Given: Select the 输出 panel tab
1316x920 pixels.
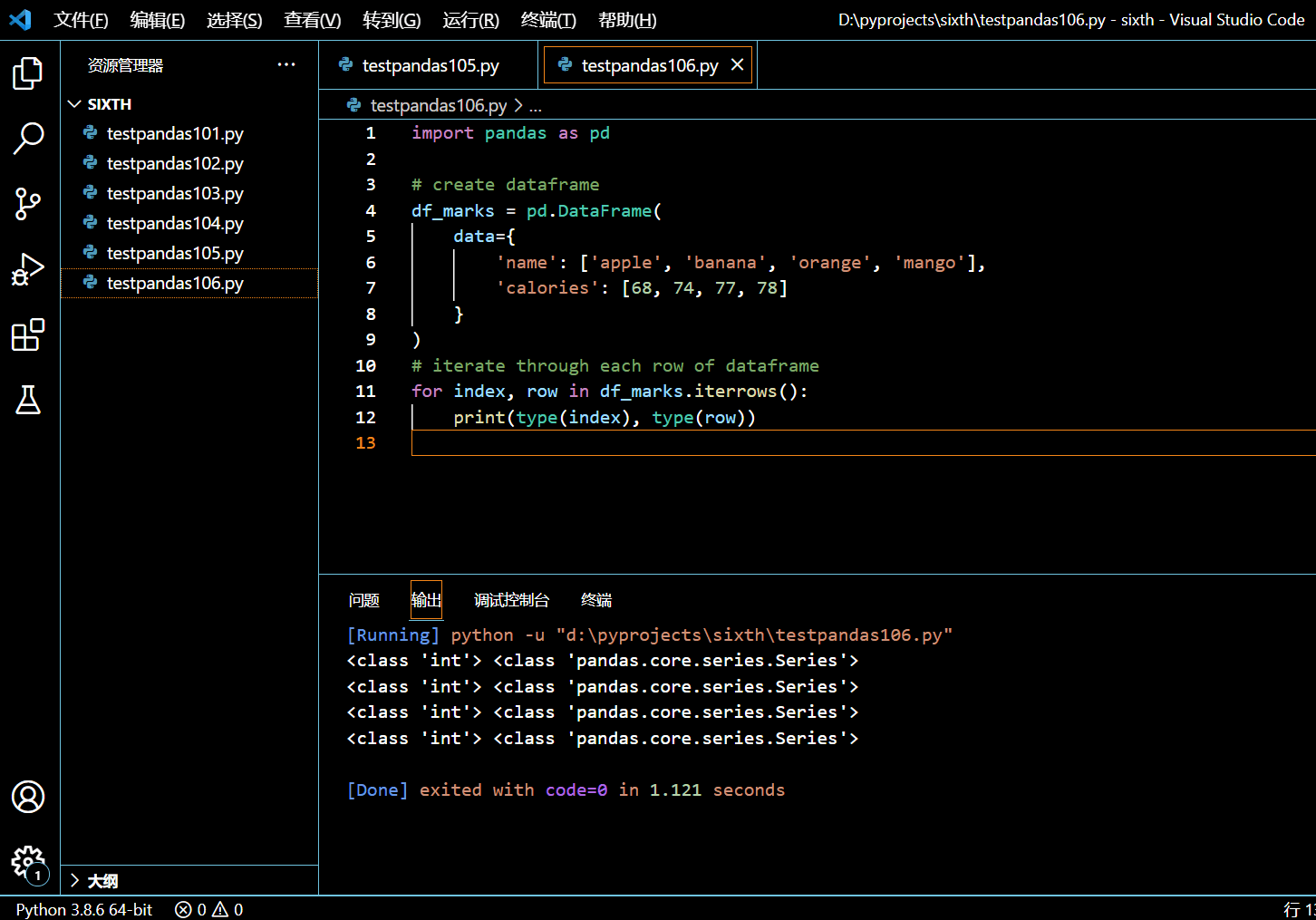Looking at the screenshot, I should pyautogui.click(x=426, y=600).
